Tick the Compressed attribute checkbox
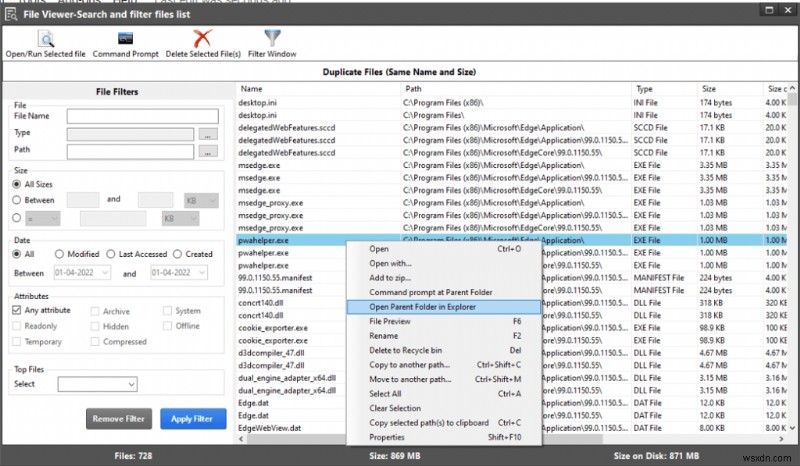The image size is (800, 466). point(95,341)
